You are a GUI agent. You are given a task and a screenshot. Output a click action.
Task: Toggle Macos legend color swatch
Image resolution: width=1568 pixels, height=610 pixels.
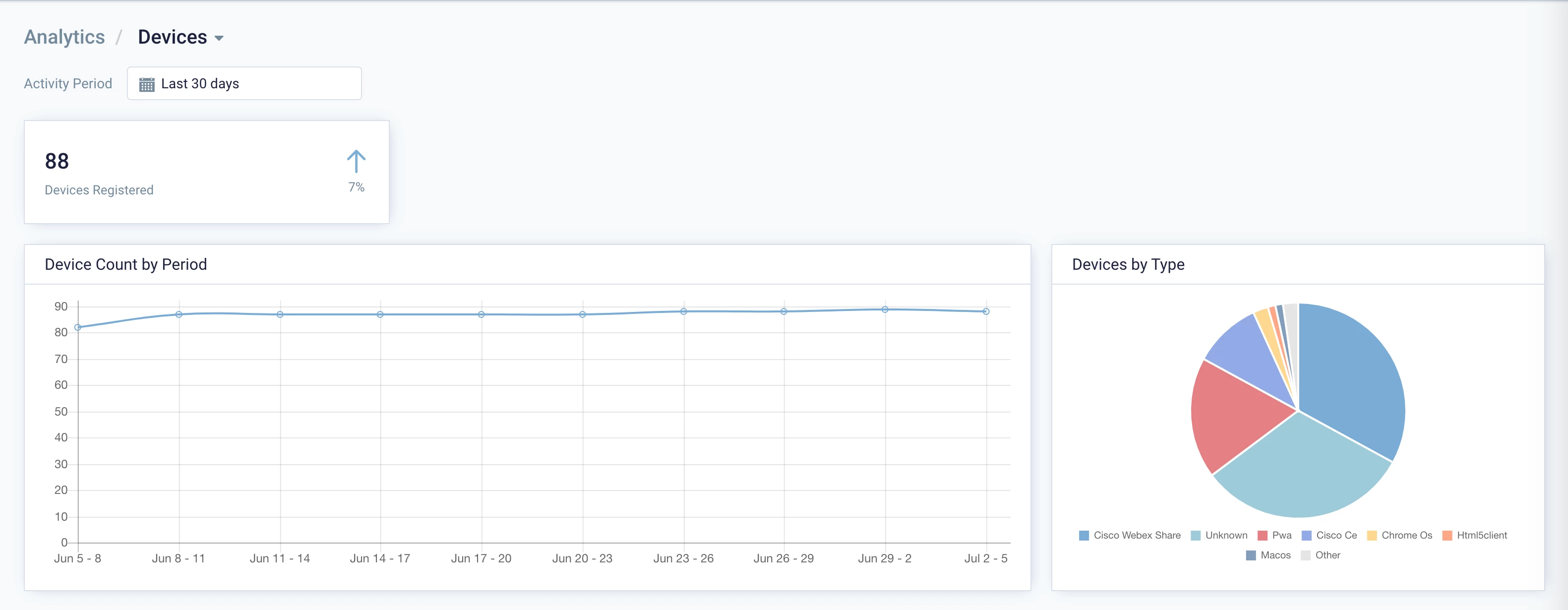point(1251,555)
